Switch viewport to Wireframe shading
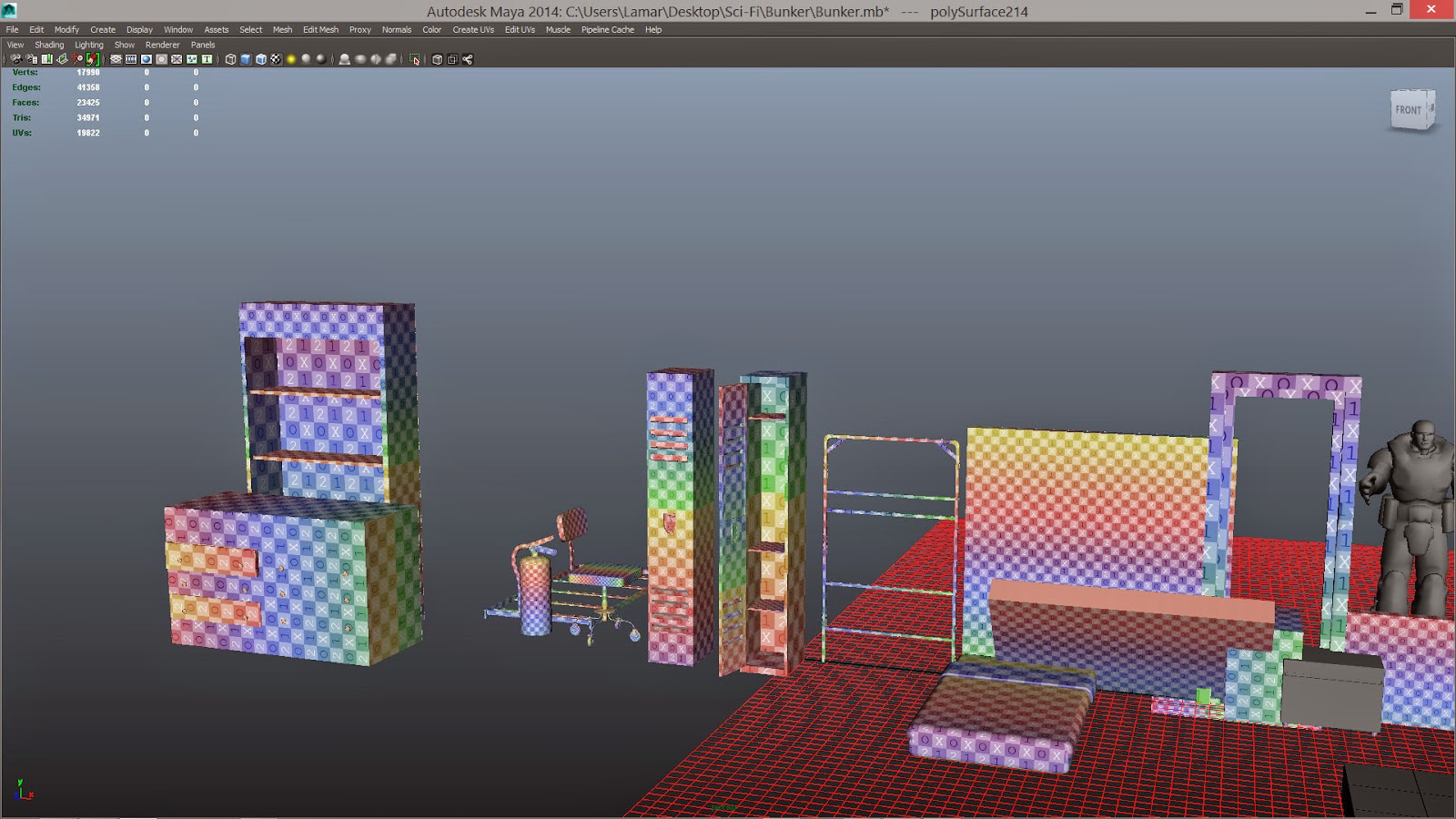Viewport: 1456px width, 819px height. (230, 59)
